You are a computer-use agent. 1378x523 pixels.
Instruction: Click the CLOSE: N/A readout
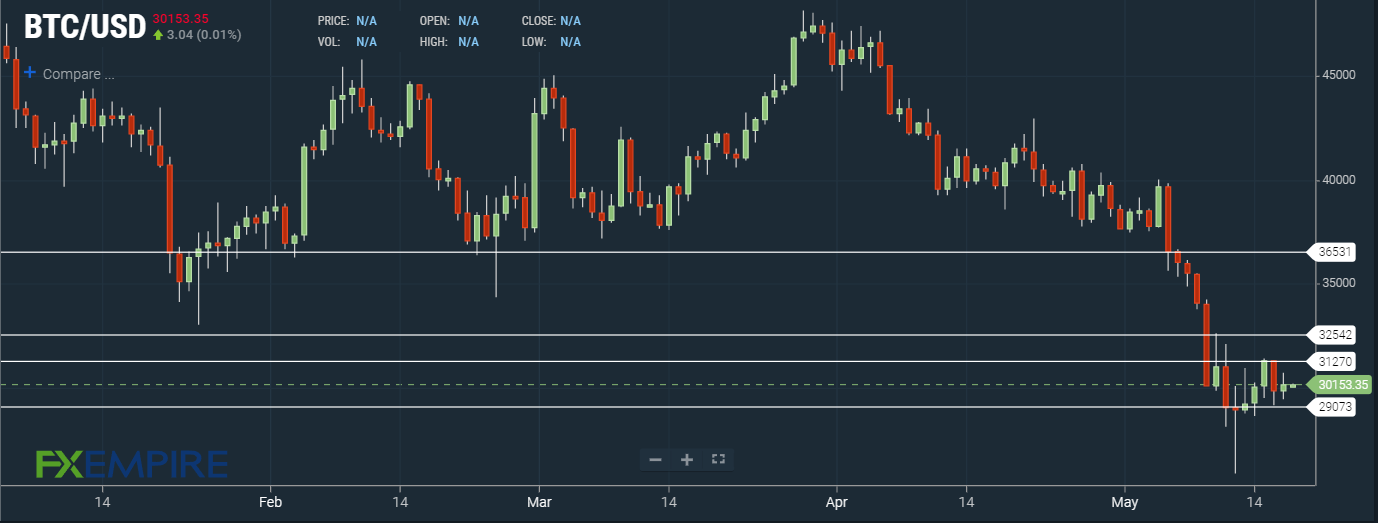click(x=551, y=21)
